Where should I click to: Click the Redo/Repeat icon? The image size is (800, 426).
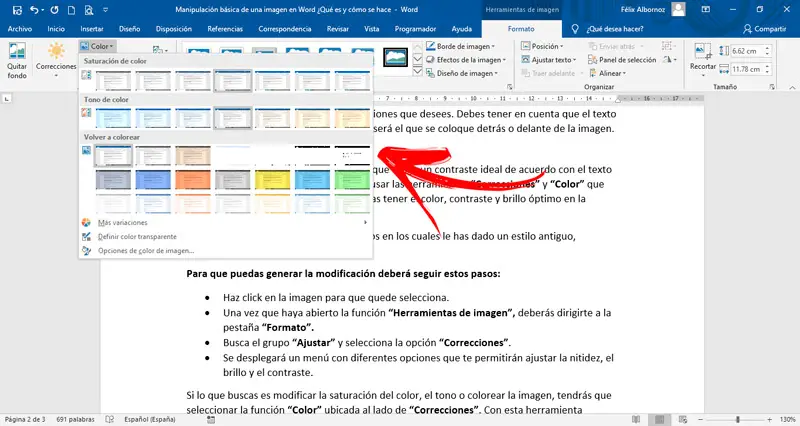pyautogui.click(x=54, y=10)
